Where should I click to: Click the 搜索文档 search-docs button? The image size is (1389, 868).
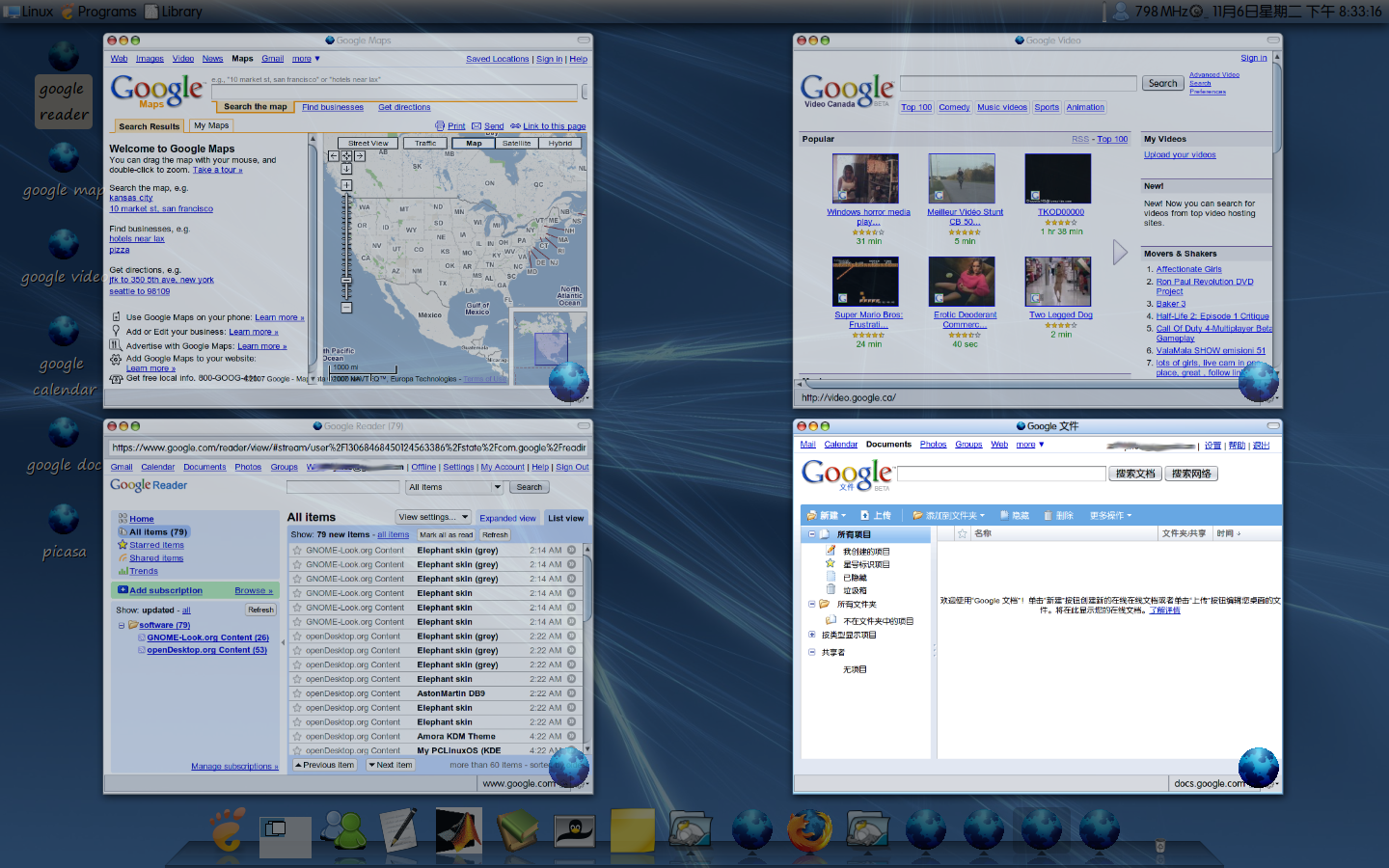click(1135, 474)
